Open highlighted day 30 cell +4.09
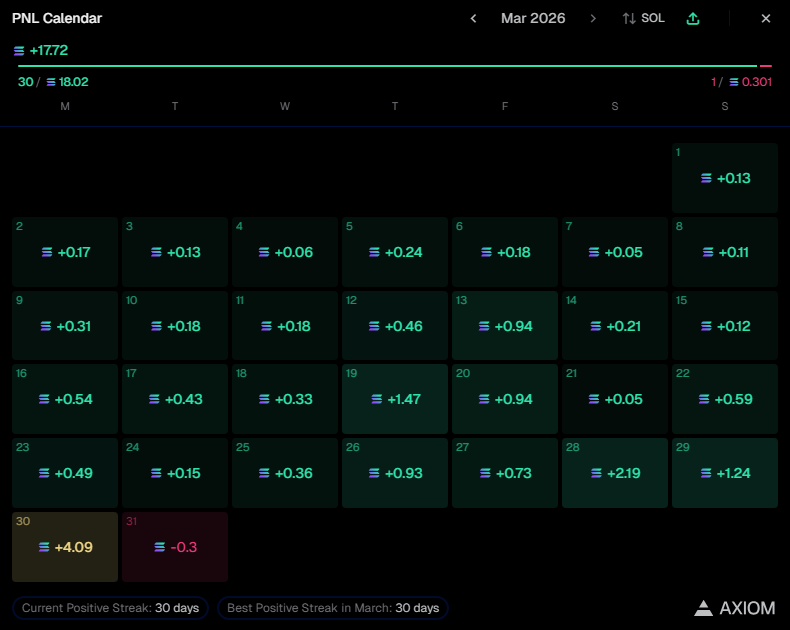 (x=65, y=547)
